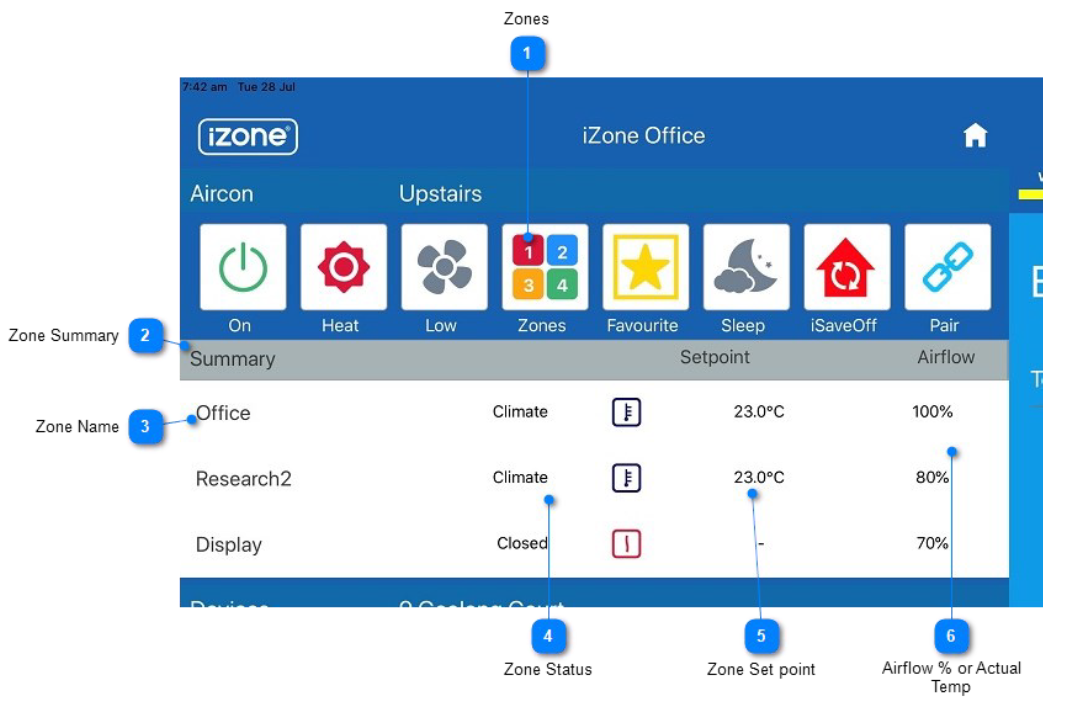Click the Airflow column header

click(x=946, y=357)
